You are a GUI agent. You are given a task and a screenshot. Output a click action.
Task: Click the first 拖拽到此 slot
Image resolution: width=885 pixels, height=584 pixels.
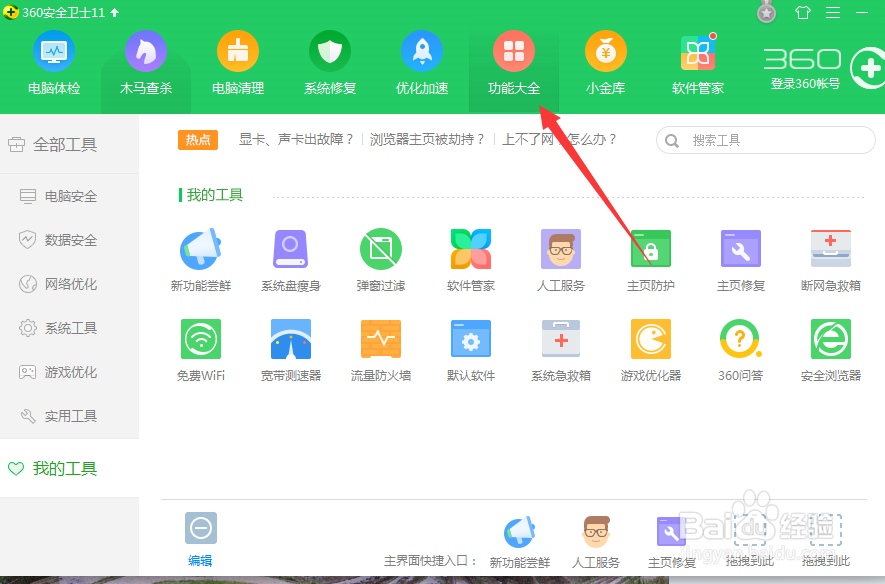tap(750, 541)
